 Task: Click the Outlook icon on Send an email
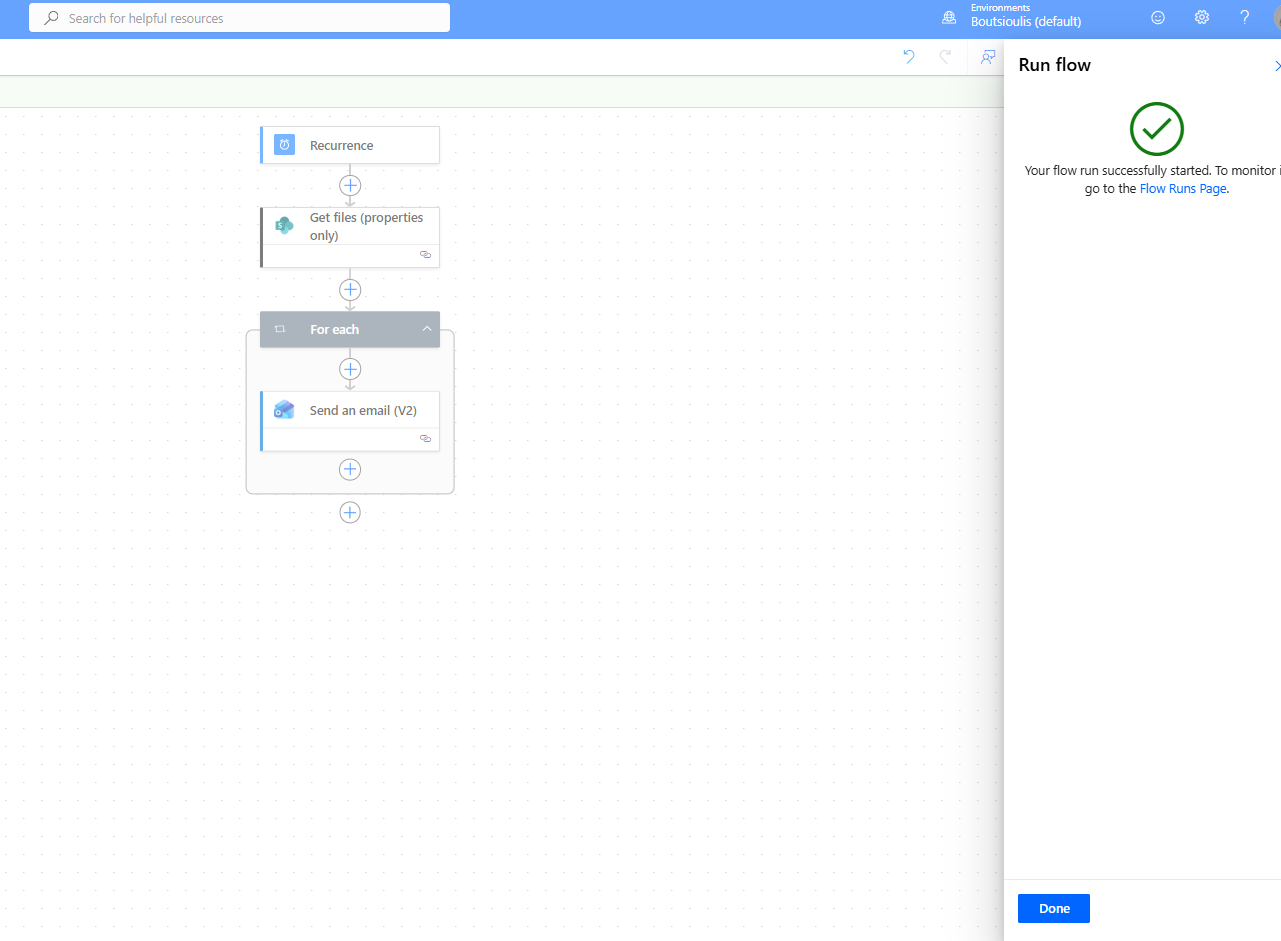pyautogui.click(x=284, y=410)
